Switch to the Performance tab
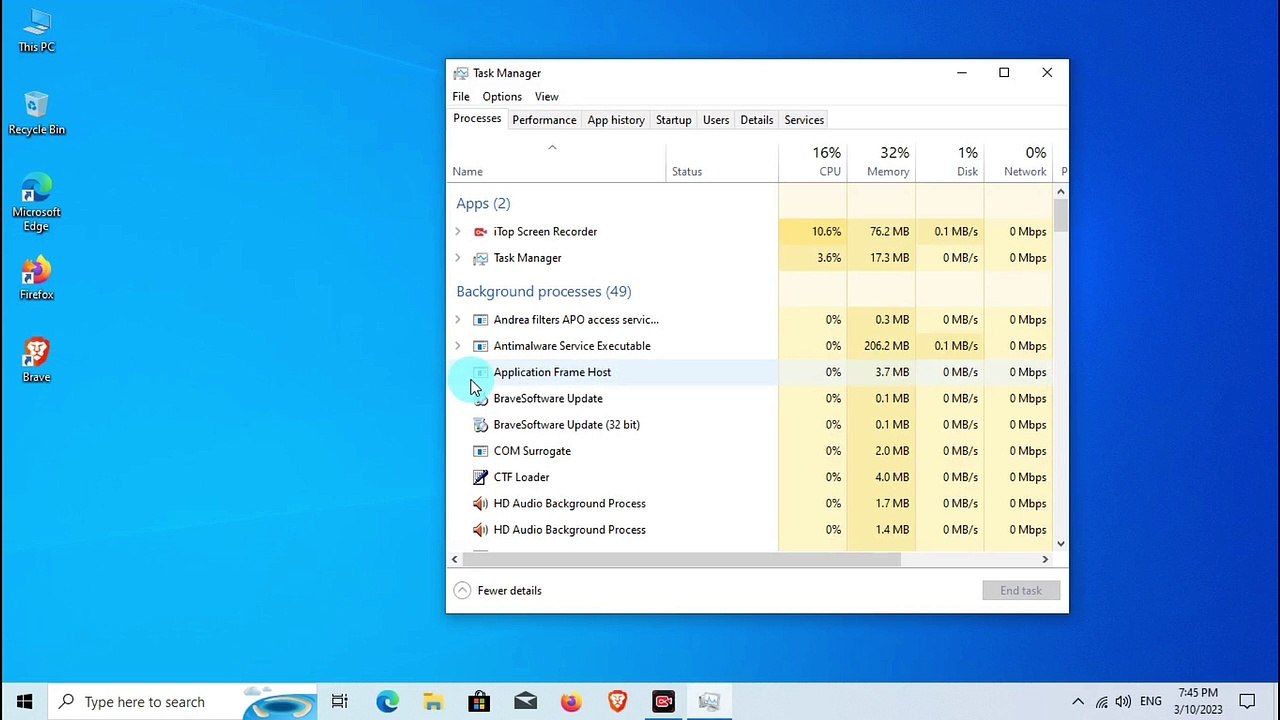The width and height of the screenshot is (1280, 720). [x=544, y=120]
